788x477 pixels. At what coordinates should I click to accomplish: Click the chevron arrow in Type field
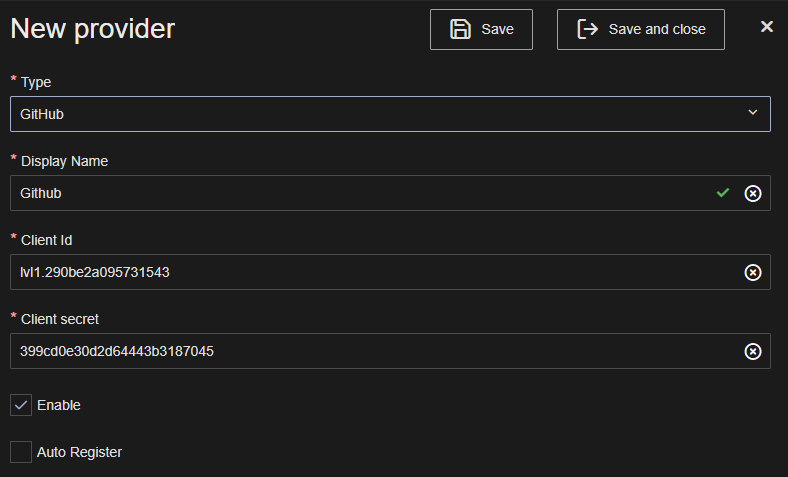point(753,113)
